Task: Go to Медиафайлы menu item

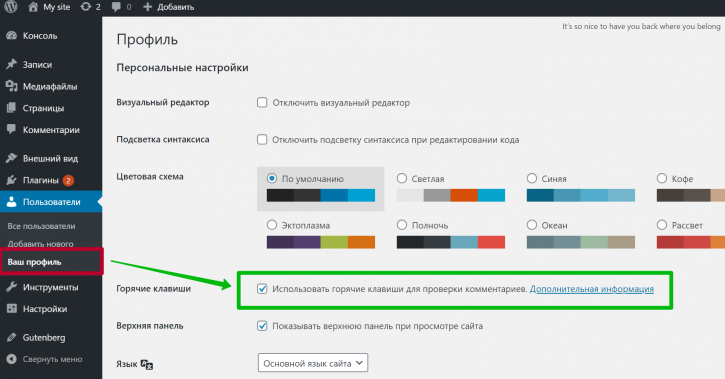Action: coord(51,86)
